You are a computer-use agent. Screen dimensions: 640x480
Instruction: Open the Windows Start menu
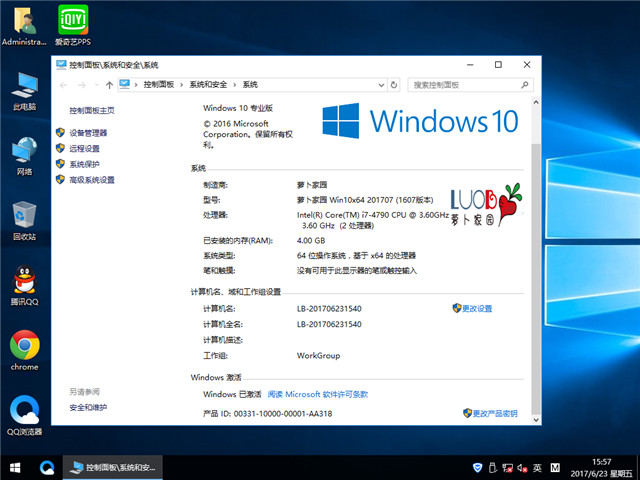tap(15, 468)
